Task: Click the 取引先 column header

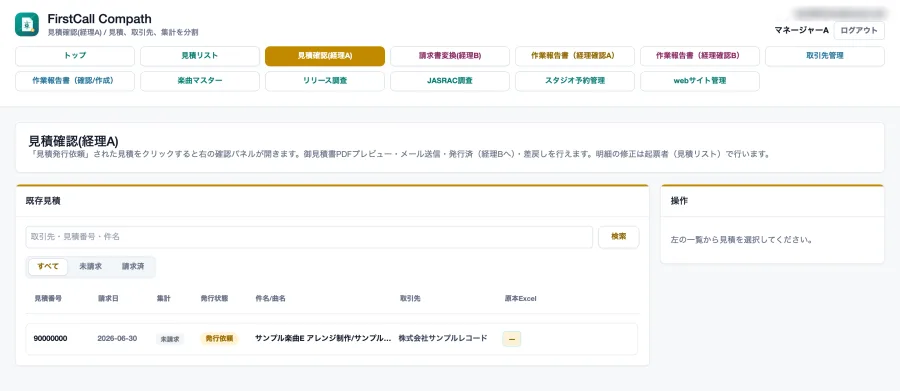Action: pos(410,299)
